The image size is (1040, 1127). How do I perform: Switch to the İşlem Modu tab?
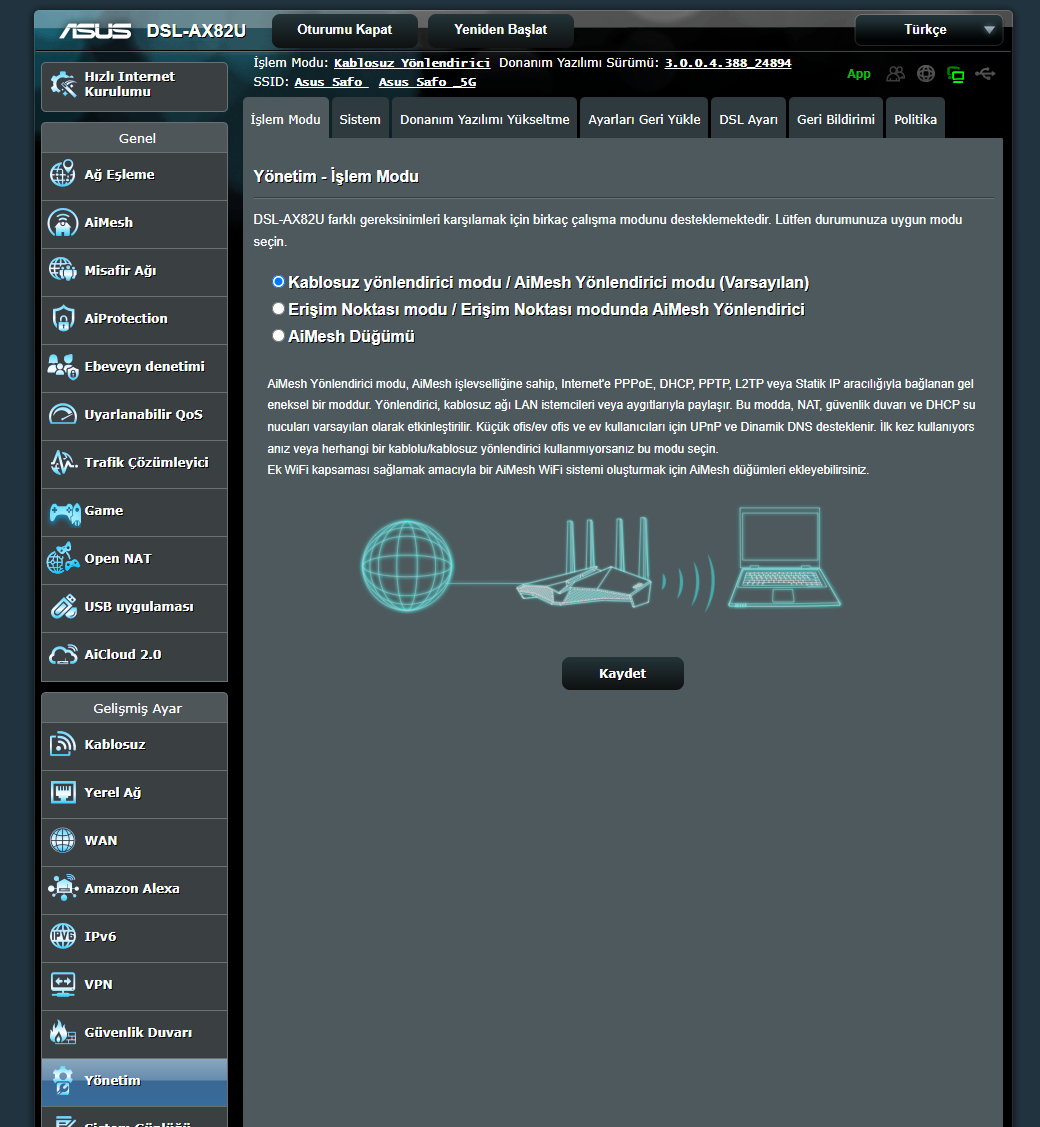click(286, 119)
